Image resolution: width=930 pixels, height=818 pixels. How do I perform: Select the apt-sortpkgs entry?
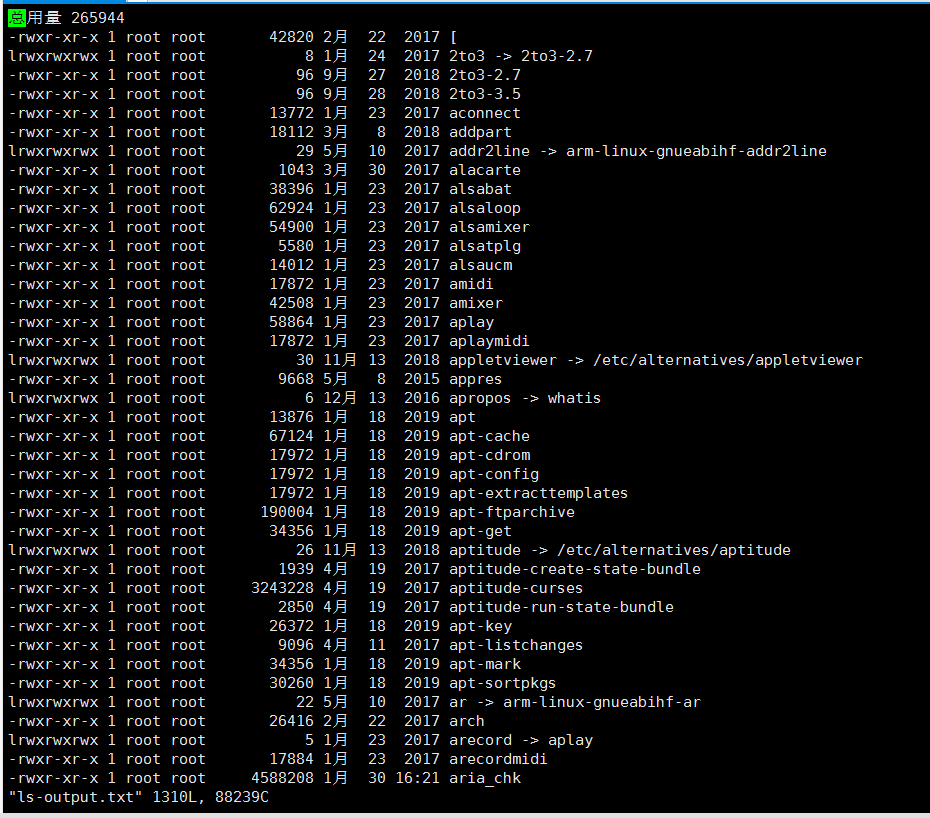click(x=502, y=683)
